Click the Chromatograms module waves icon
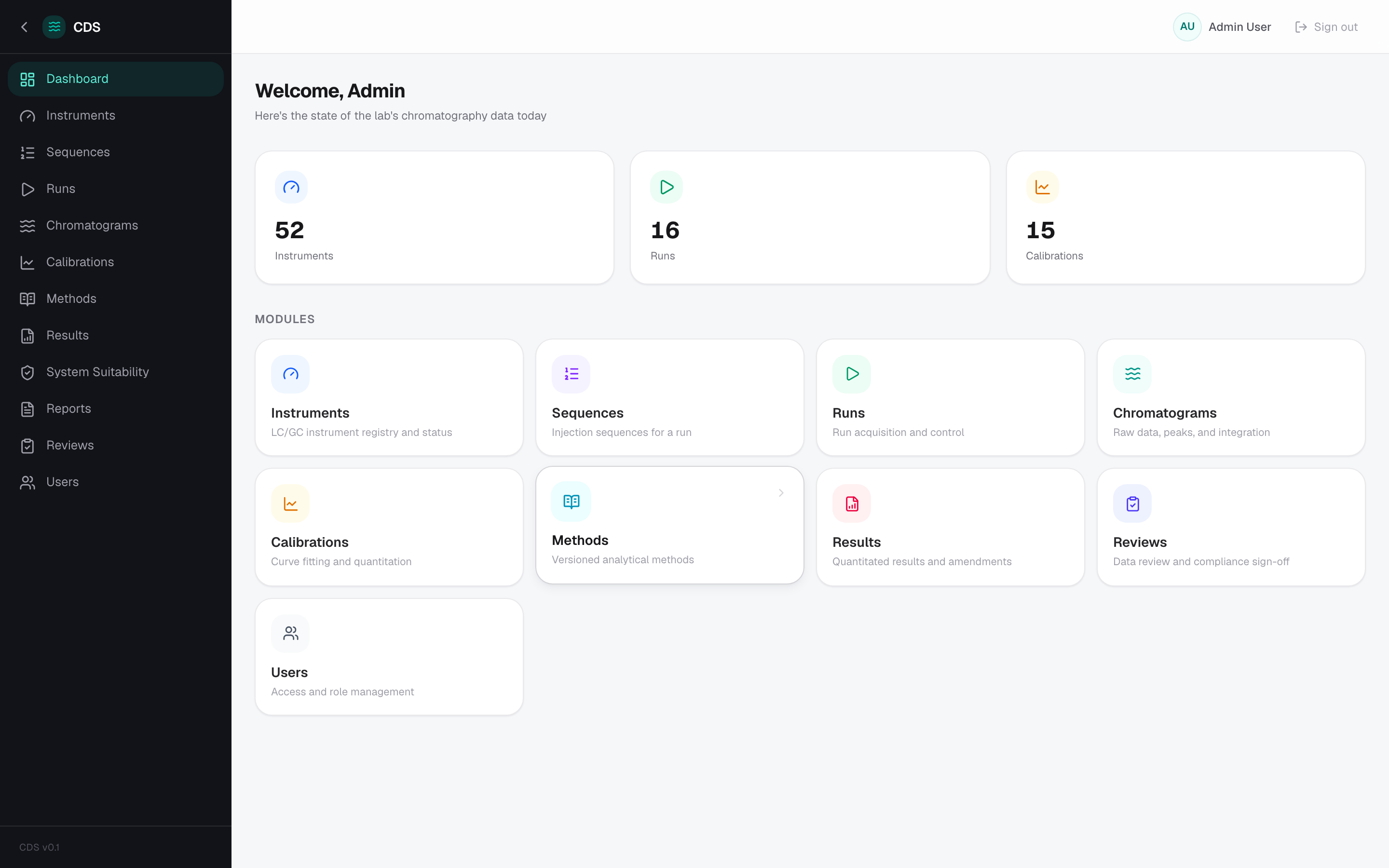Image resolution: width=1389 pixels, height=868 pixels. coord(1132,374)
